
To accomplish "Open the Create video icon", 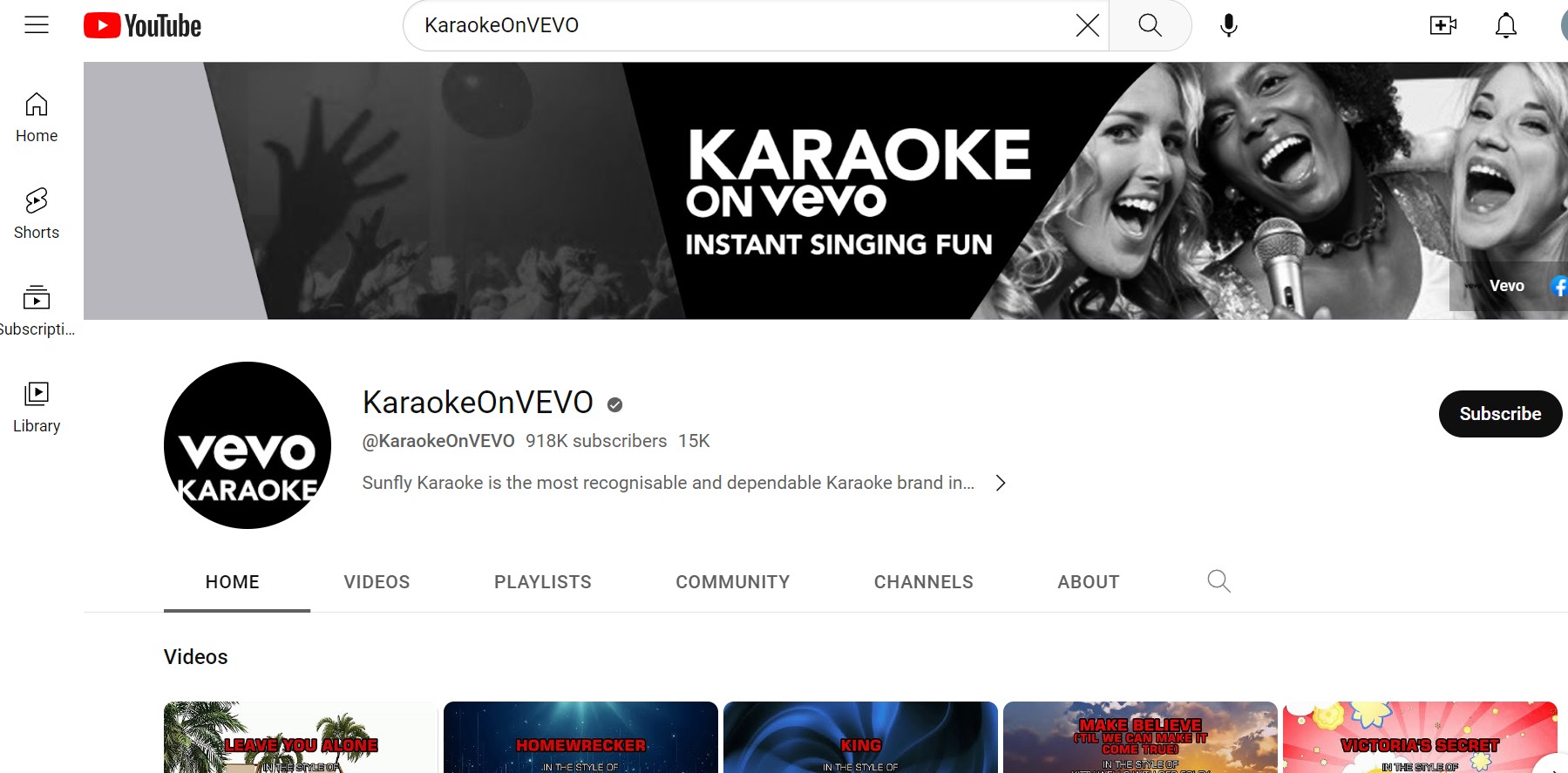I will [x=1443, y=25].
